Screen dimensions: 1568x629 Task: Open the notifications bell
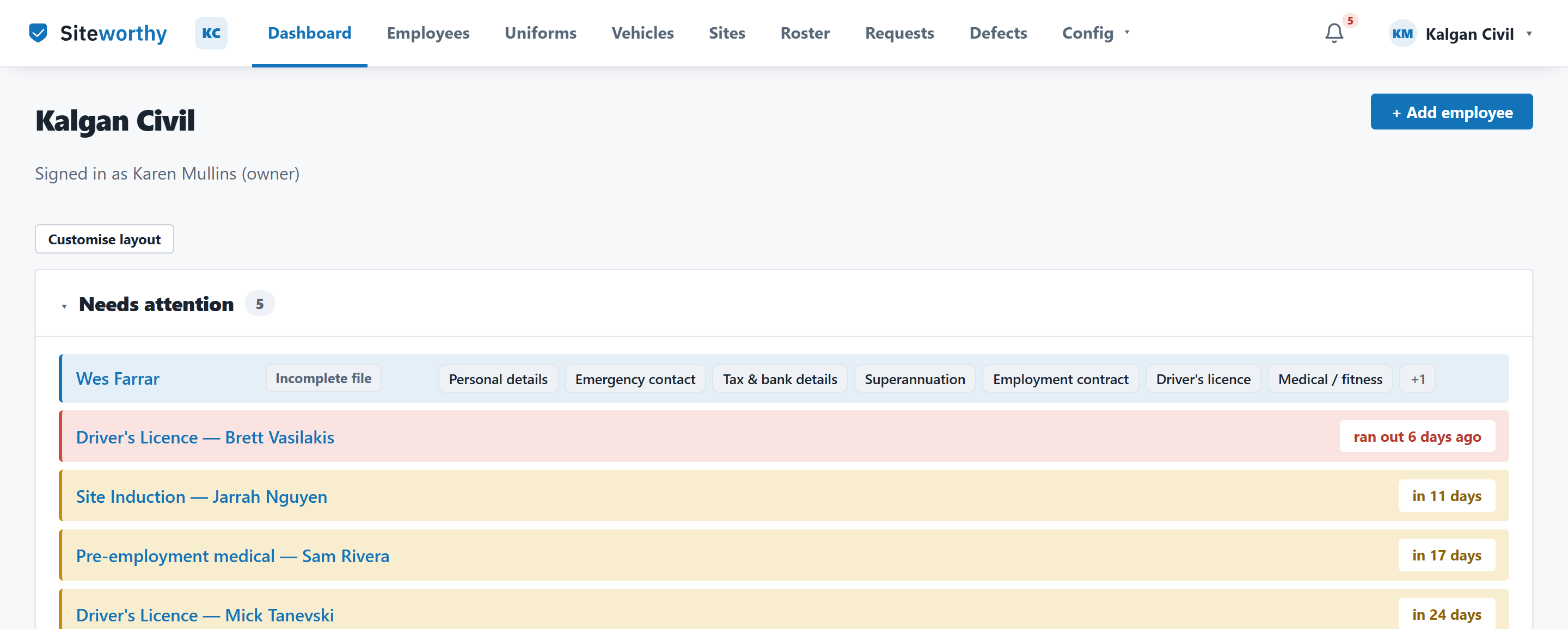point(1334,33)
